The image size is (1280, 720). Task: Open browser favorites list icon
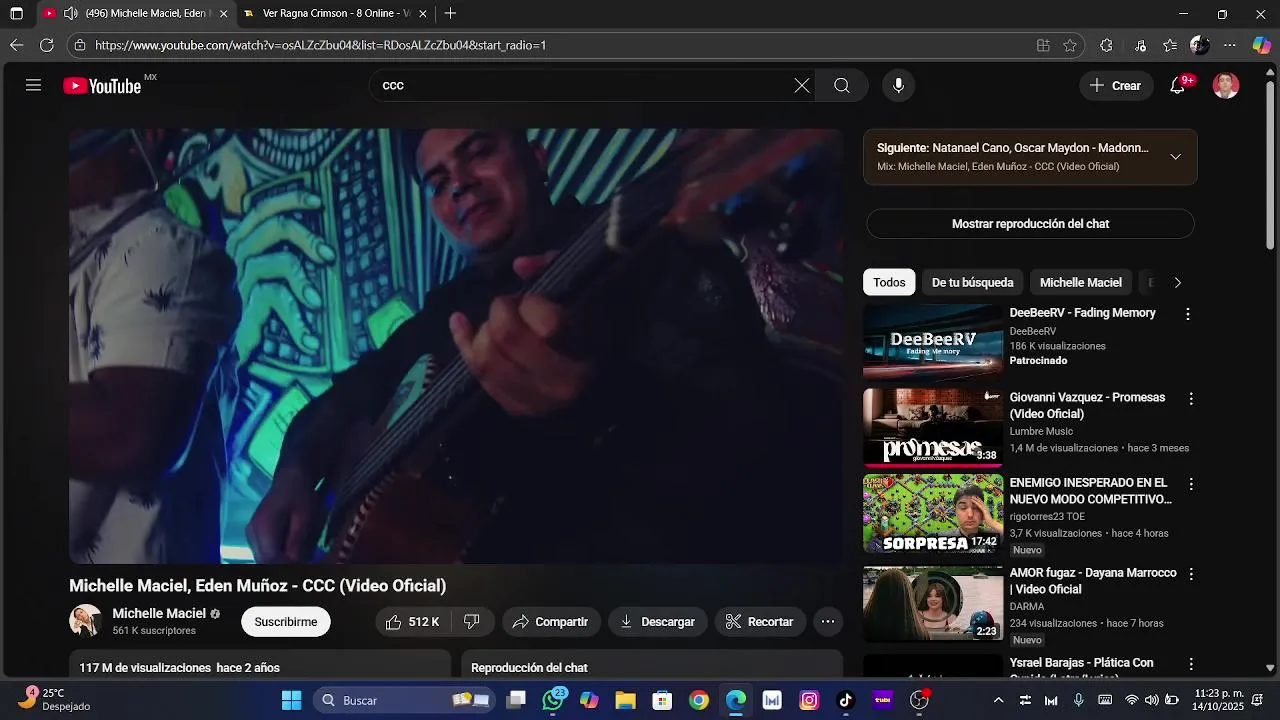coord(1170,45)
